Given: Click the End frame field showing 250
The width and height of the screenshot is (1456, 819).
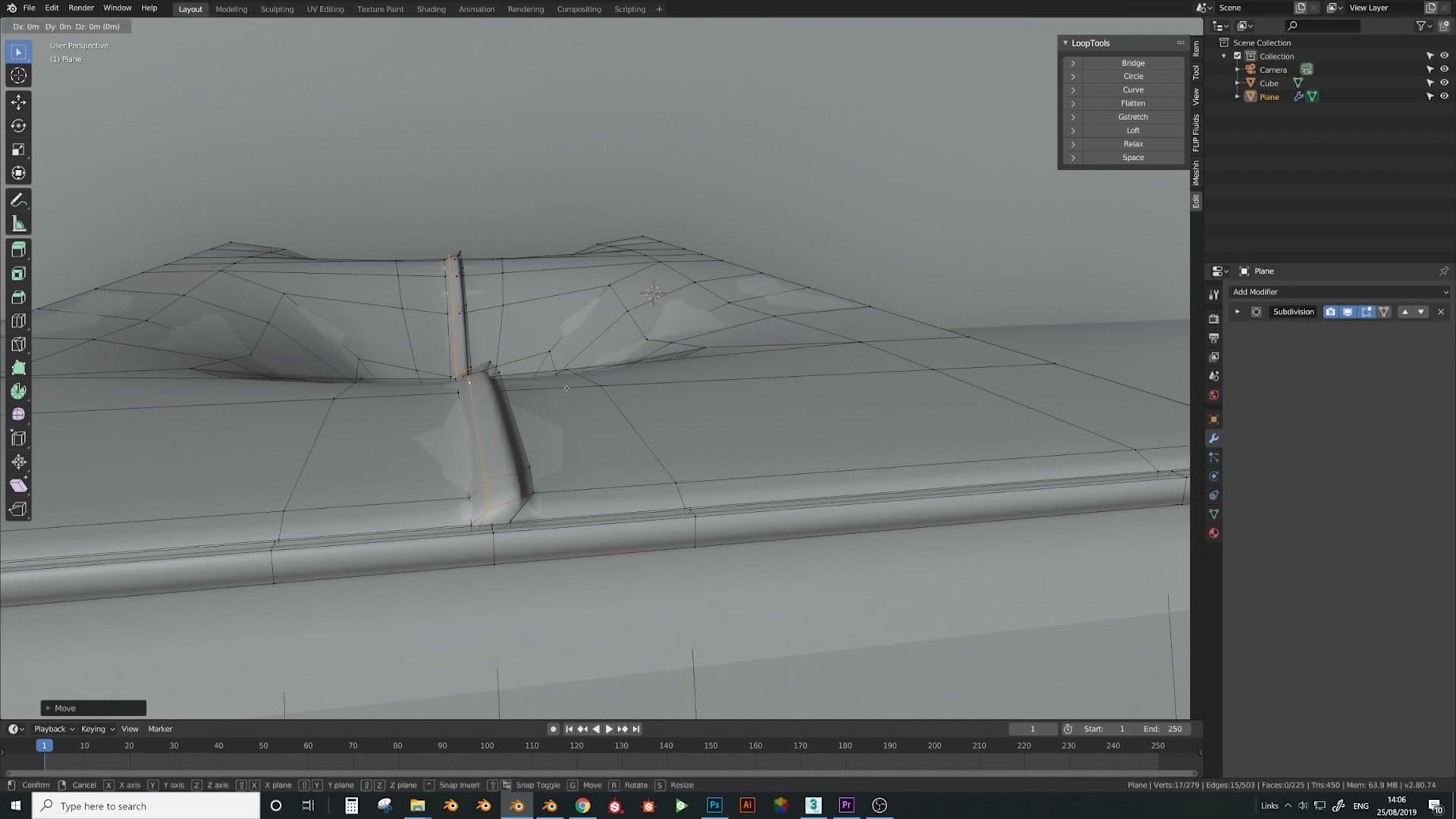Looking at the screenshot, I should (1163, 729).
